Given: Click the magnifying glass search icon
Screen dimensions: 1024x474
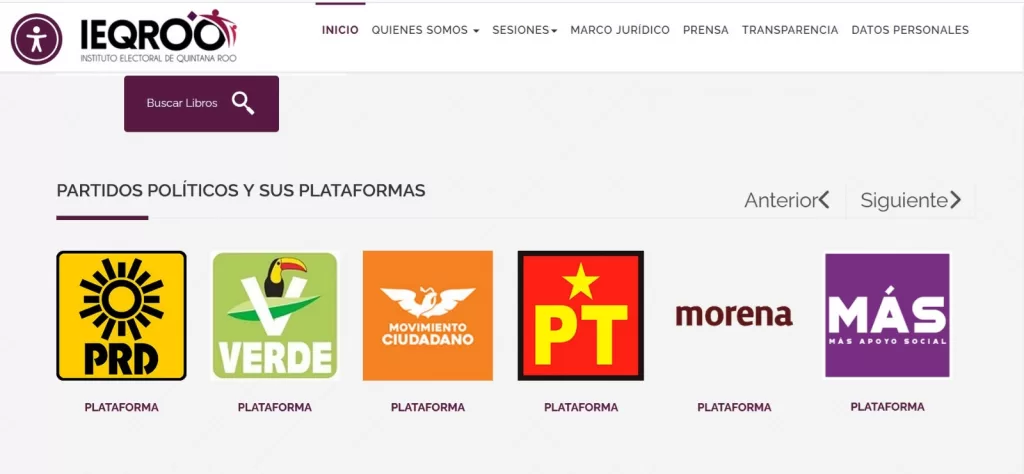Looking at the screenshot, I should coord(243,103).
